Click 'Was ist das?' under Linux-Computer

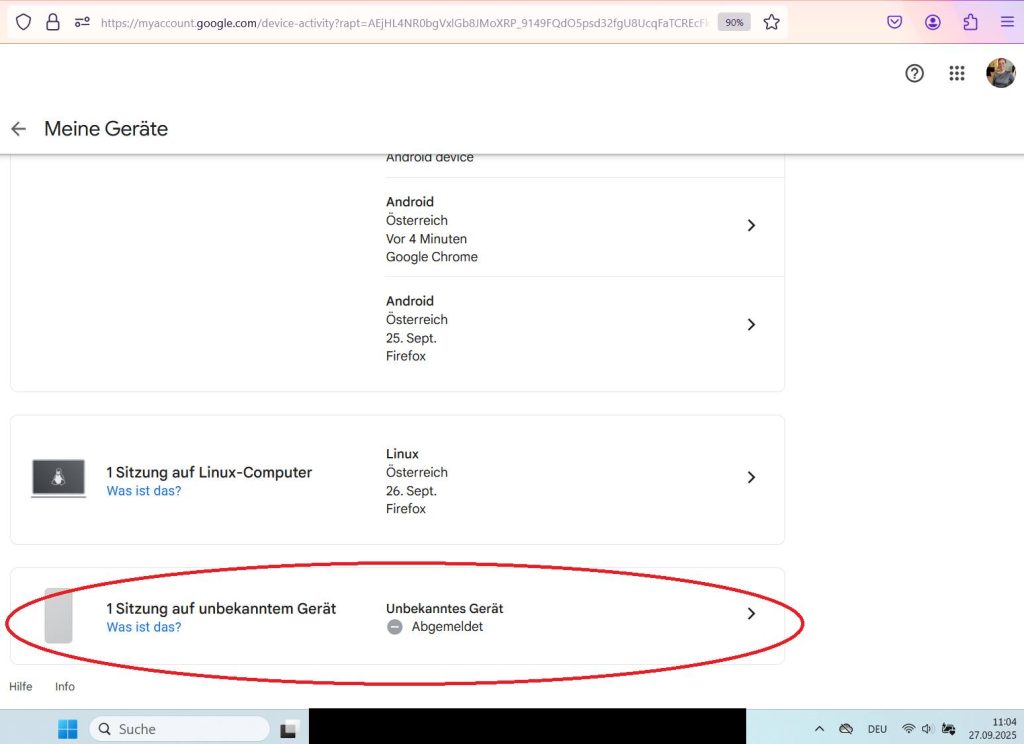(x=144, y=491)
